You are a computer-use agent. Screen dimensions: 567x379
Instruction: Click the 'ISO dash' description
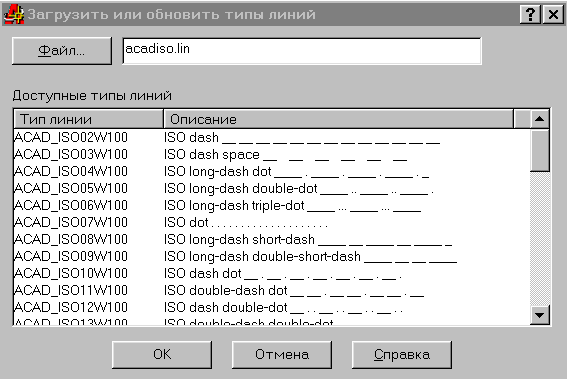[x=302, y=138]
